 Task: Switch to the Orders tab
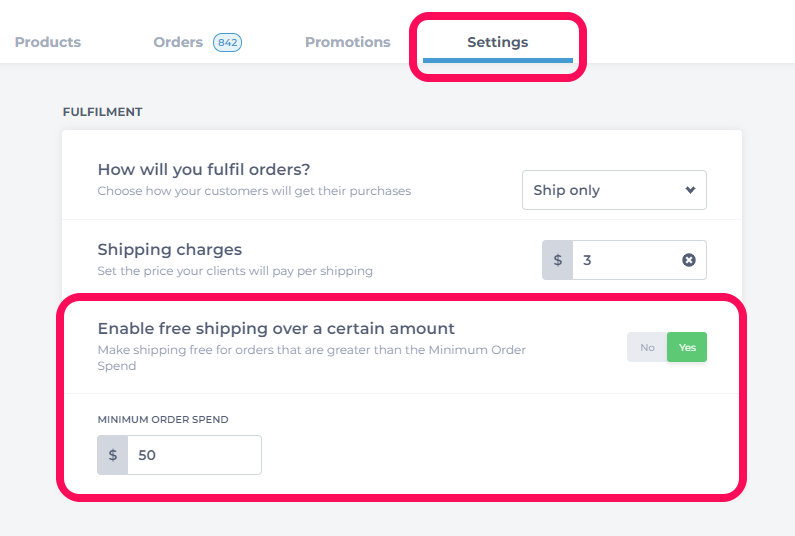178,42
